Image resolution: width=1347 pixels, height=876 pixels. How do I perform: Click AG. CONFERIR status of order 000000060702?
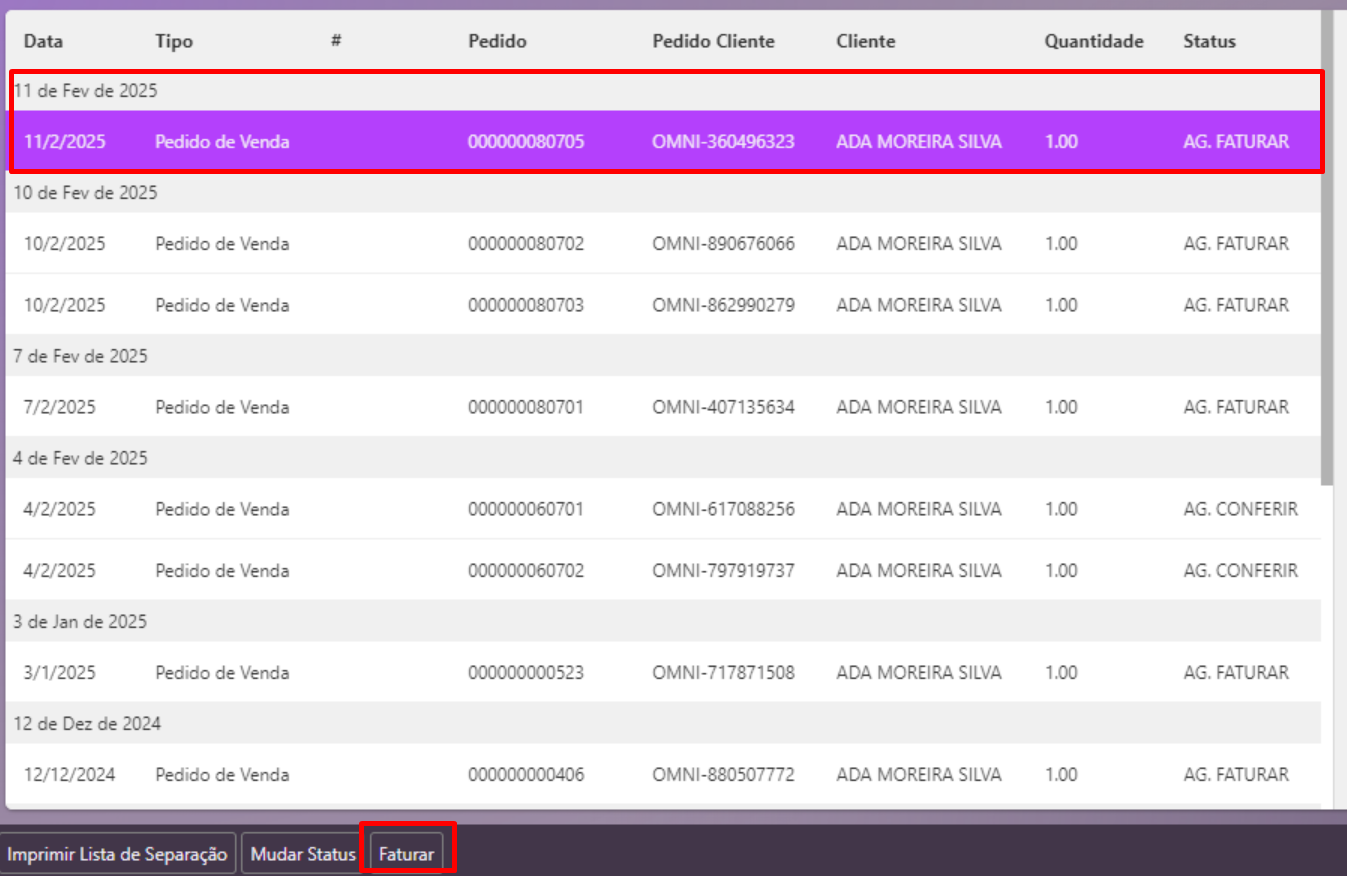pyautogui.click(x=1240, y=571)
